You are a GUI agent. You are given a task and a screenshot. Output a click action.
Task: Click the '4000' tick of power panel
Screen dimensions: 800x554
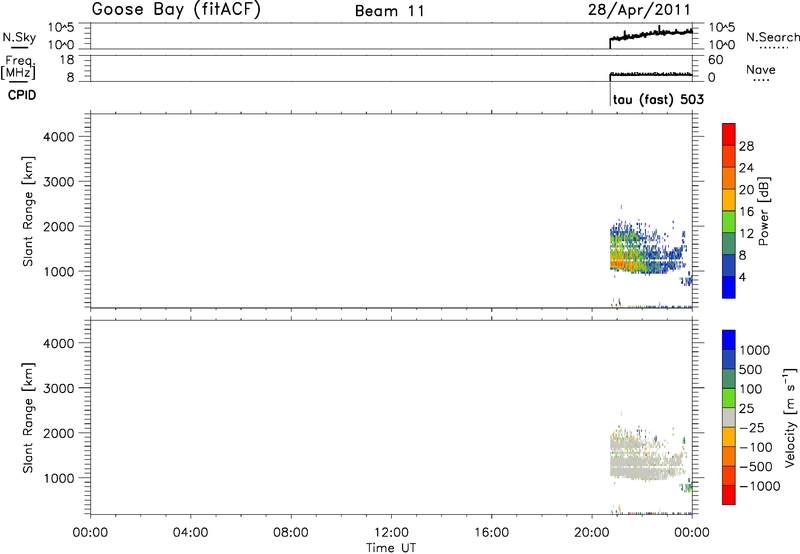pos(59,137)
